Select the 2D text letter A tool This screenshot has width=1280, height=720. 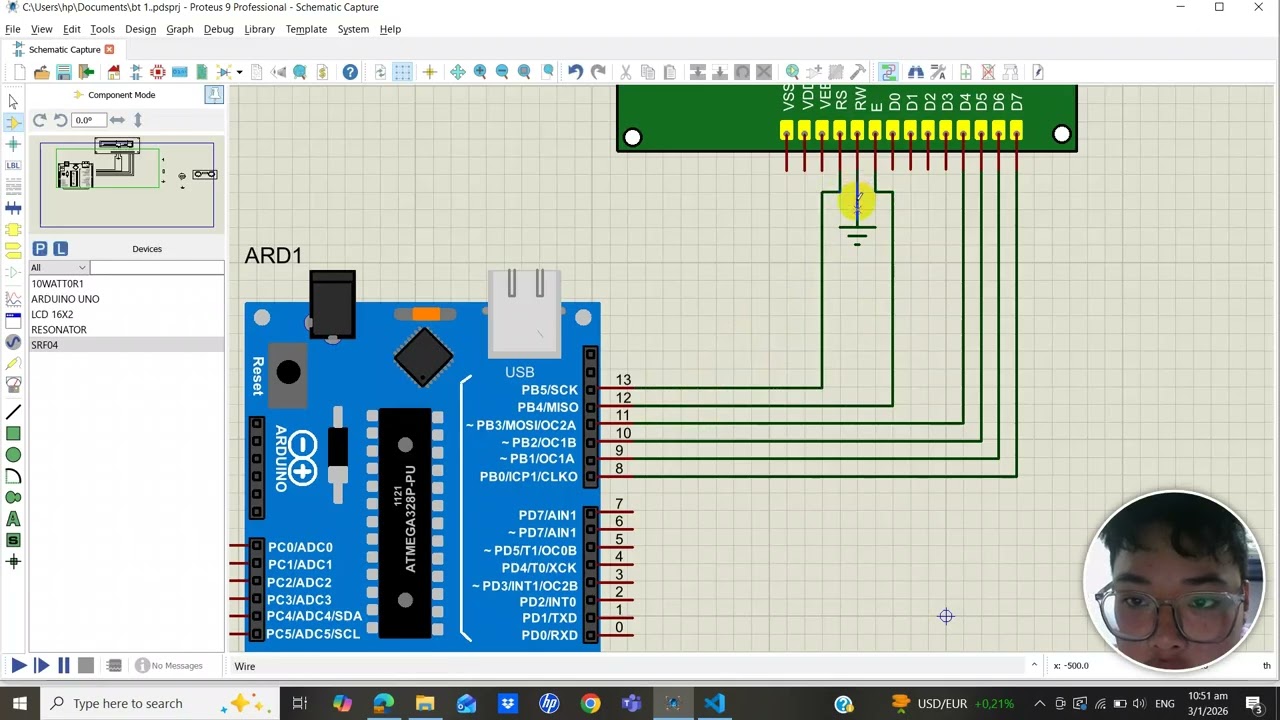click(x=13, y=519)
